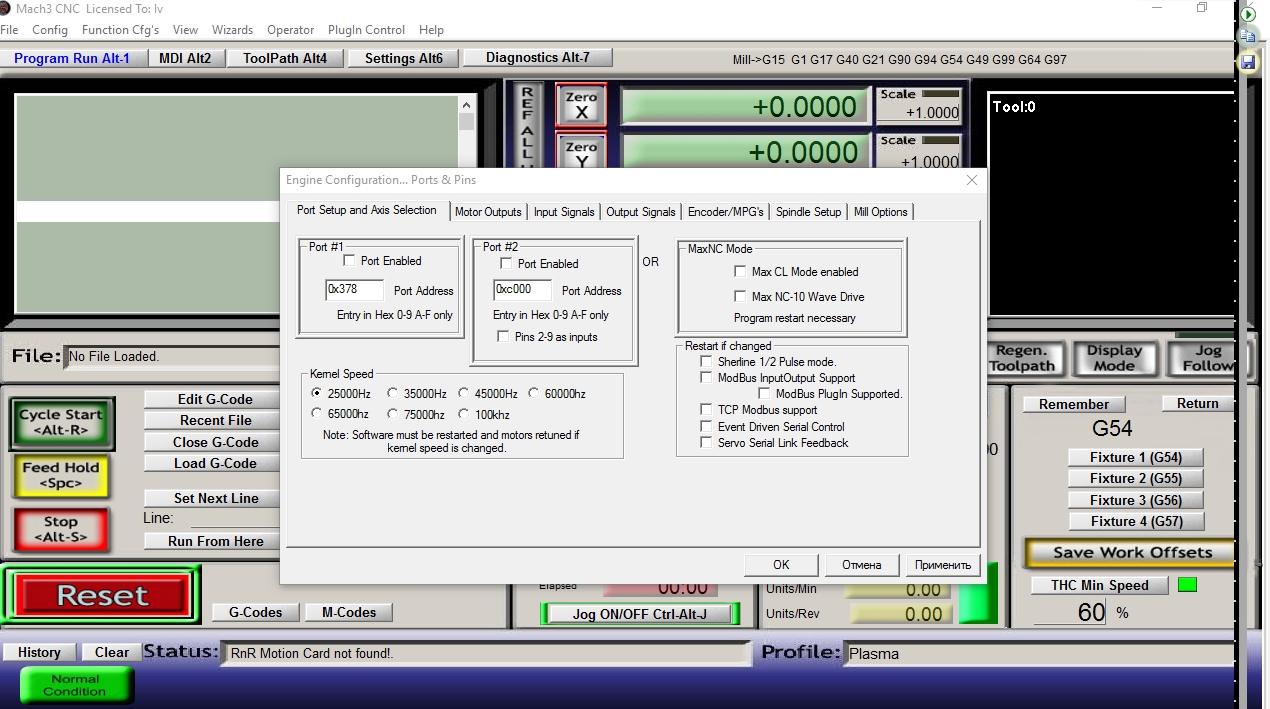Open the Operator menu

tap(291, 30)
